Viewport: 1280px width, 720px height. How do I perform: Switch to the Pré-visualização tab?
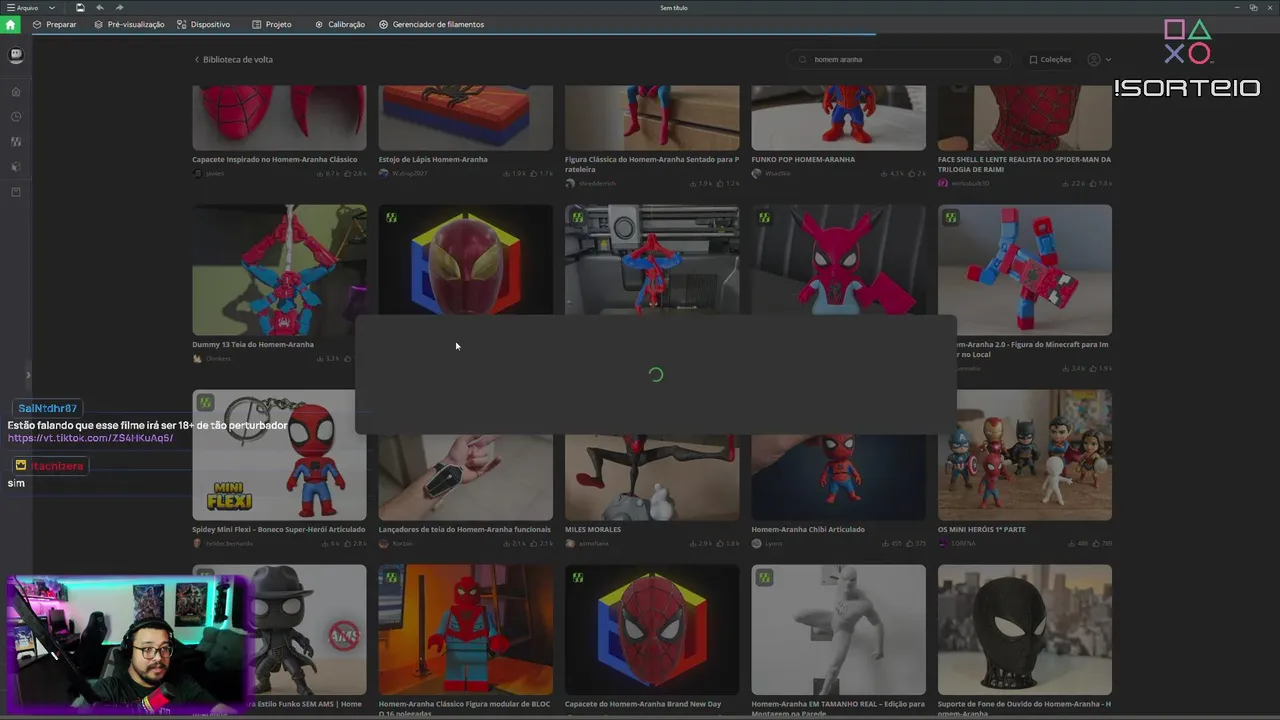[129, 24]
